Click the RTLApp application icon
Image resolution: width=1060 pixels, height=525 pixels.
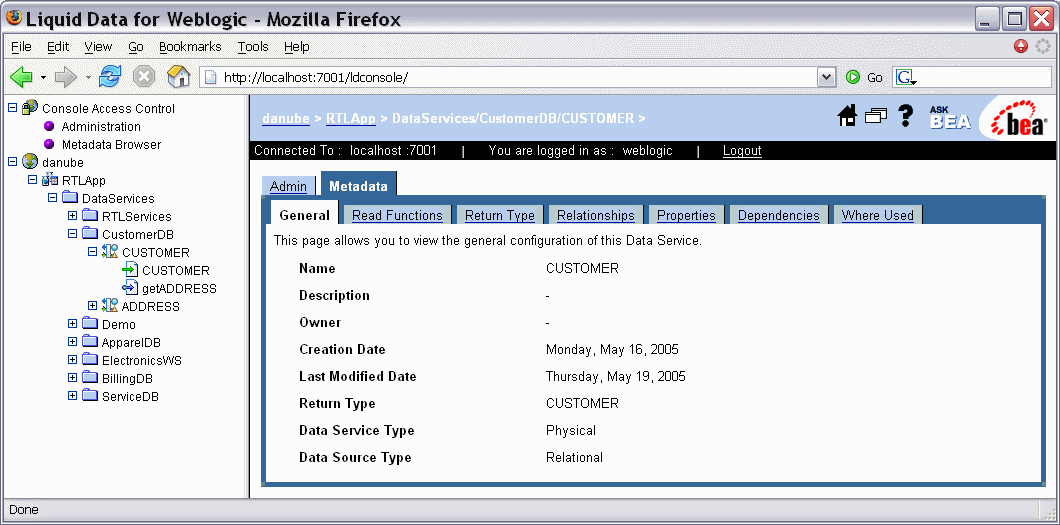click(50, 180)
